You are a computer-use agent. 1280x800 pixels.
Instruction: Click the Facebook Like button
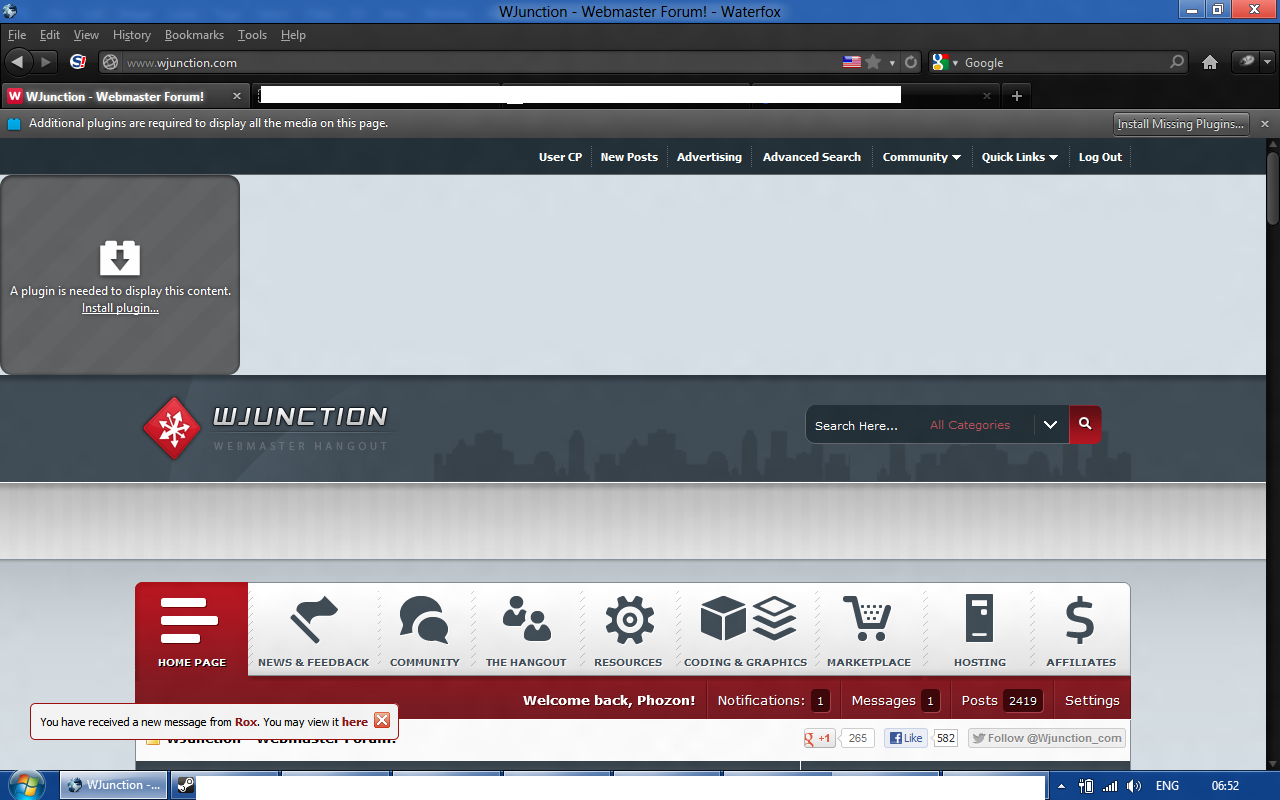(x=905, y=738)
